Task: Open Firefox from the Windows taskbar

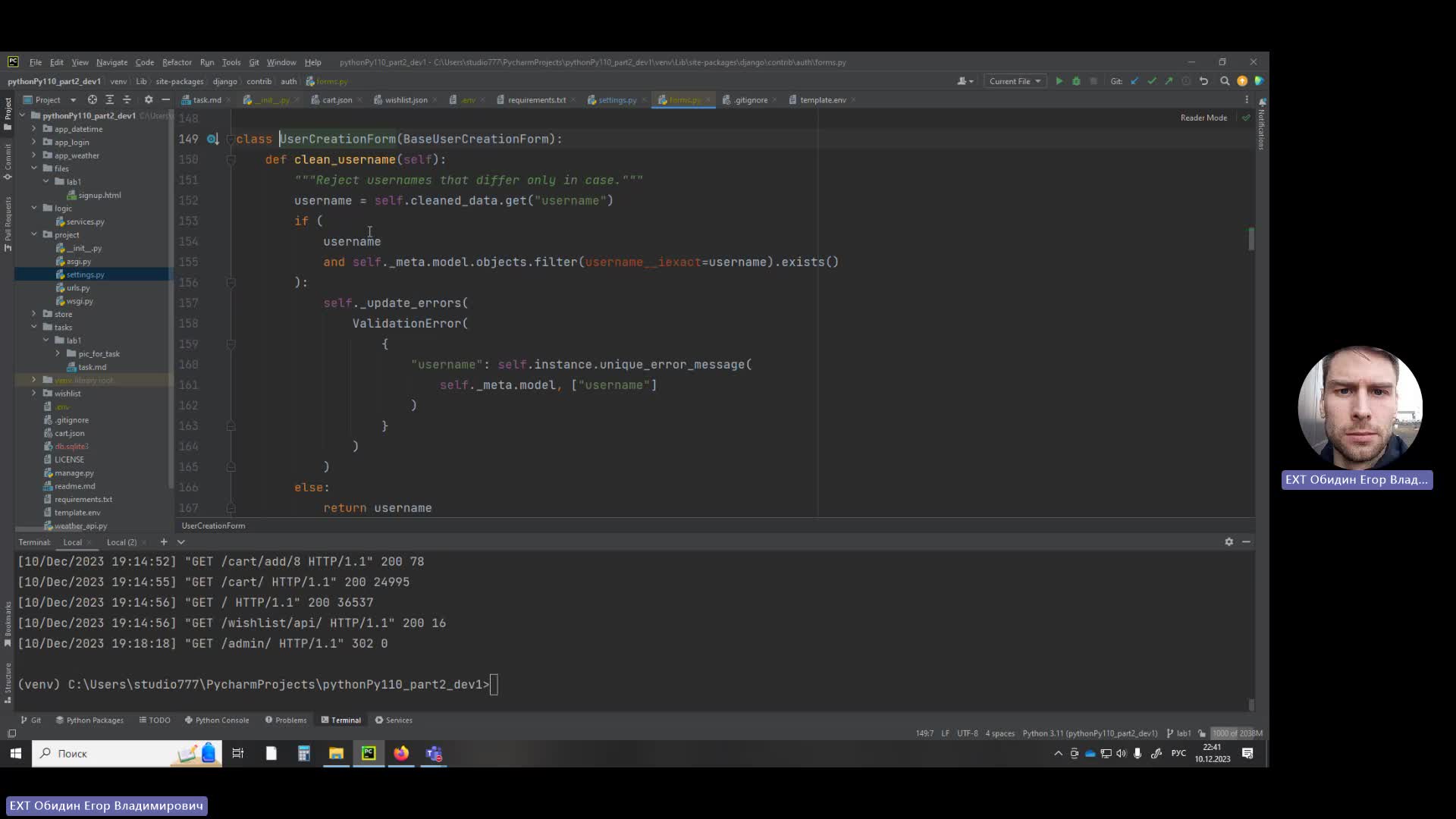Action: pos(401,753)
